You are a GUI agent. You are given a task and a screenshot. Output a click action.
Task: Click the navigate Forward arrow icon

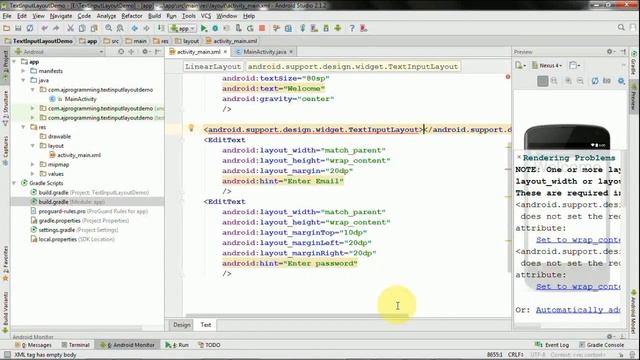click(146, 28)
